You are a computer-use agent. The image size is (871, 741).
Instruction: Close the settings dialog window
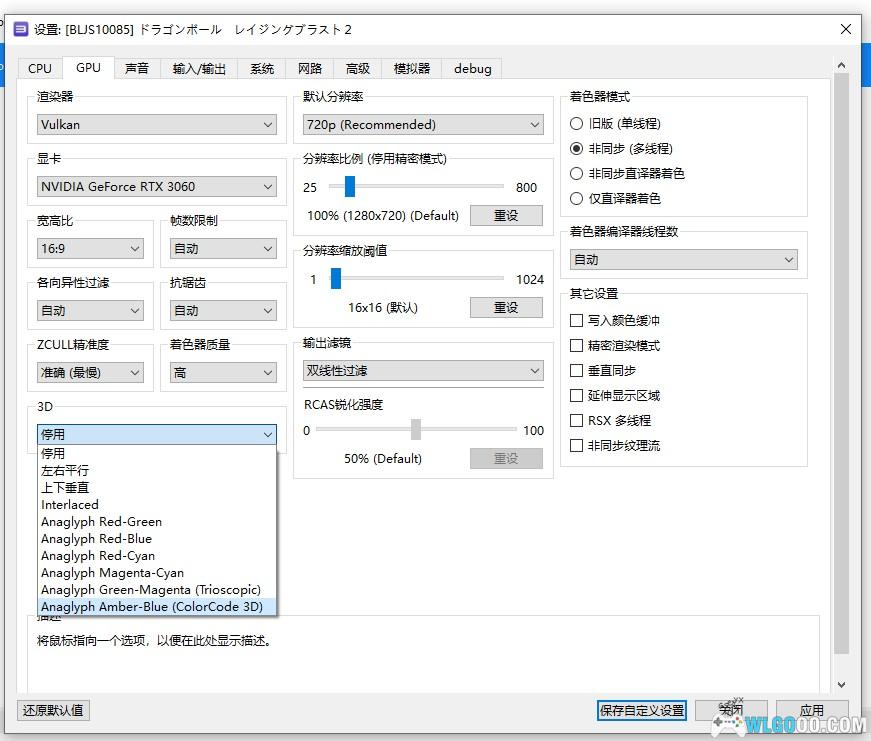(x=845, y=29)
